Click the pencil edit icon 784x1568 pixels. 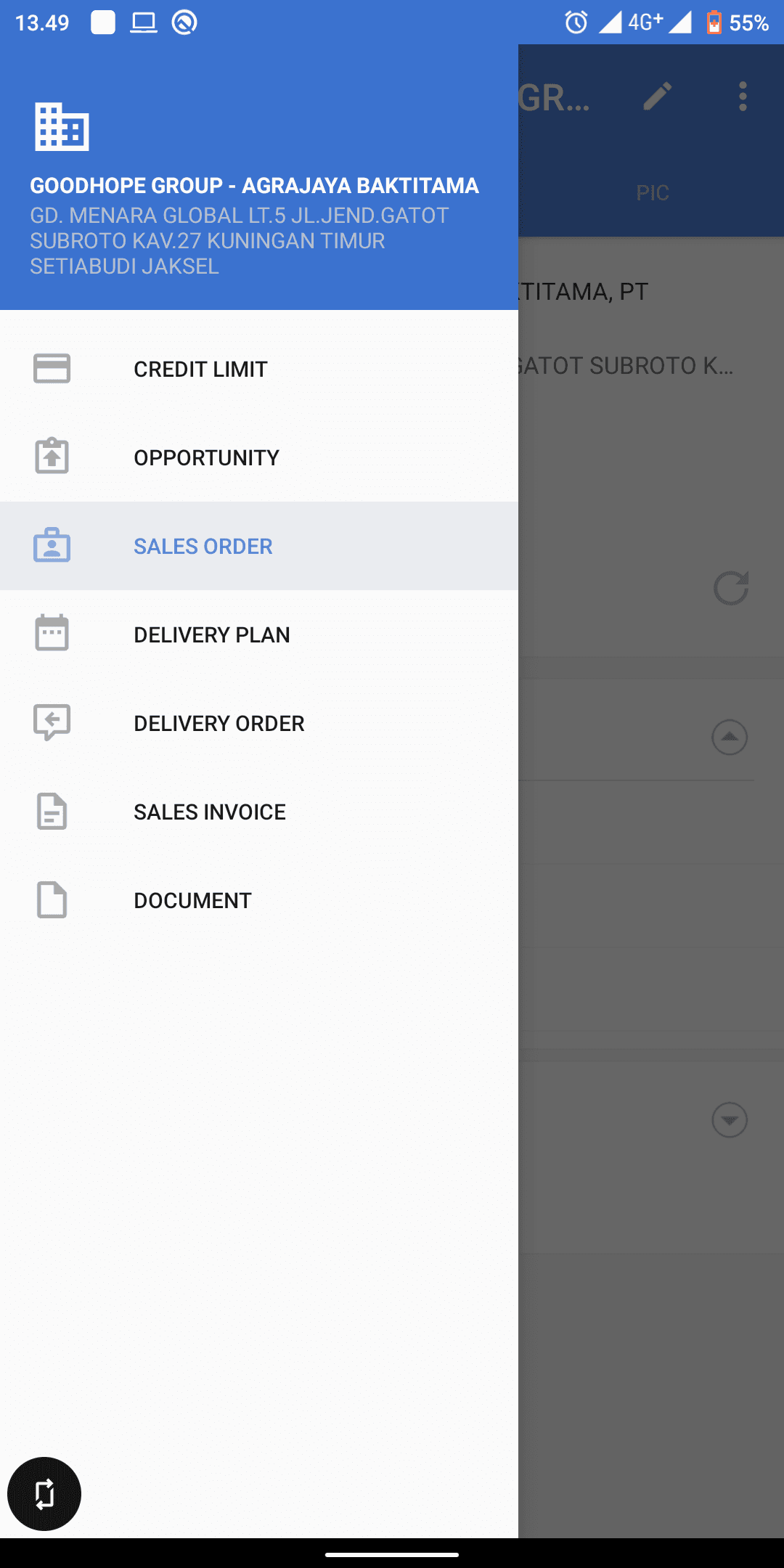658,97
